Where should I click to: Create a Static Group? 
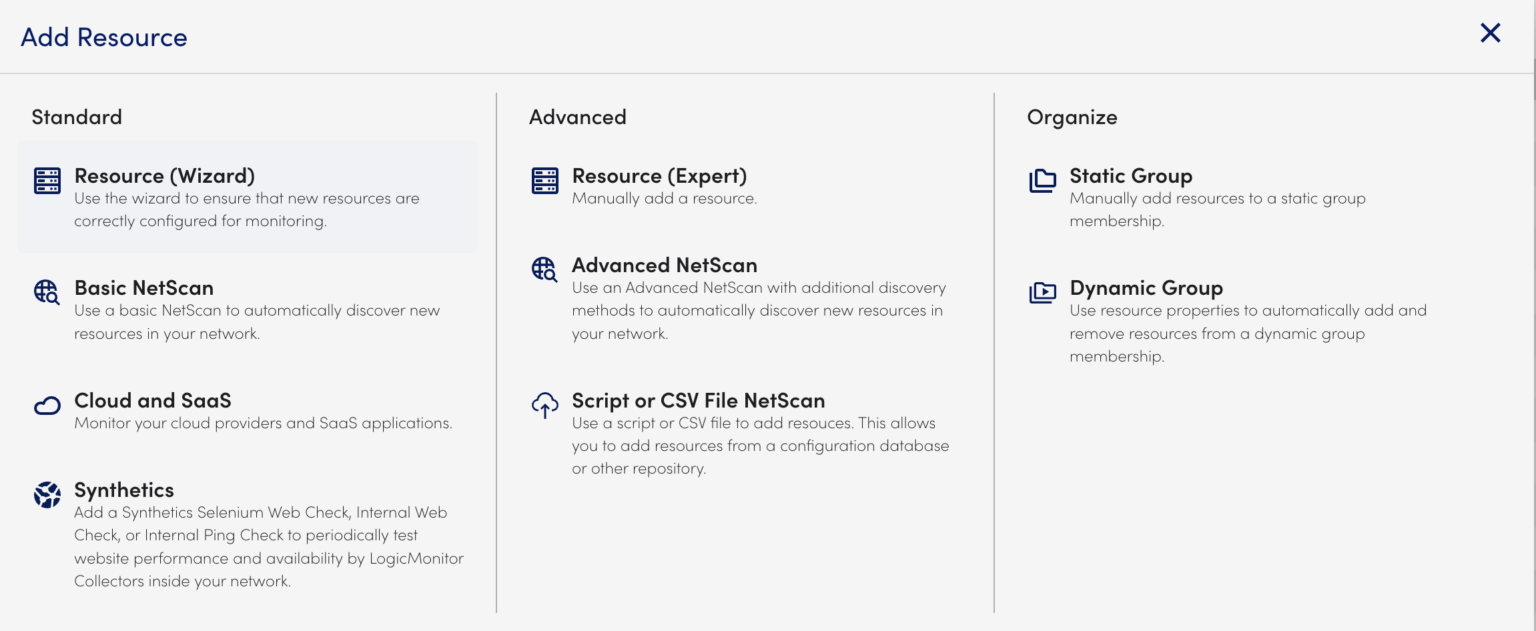(1131, 175)
